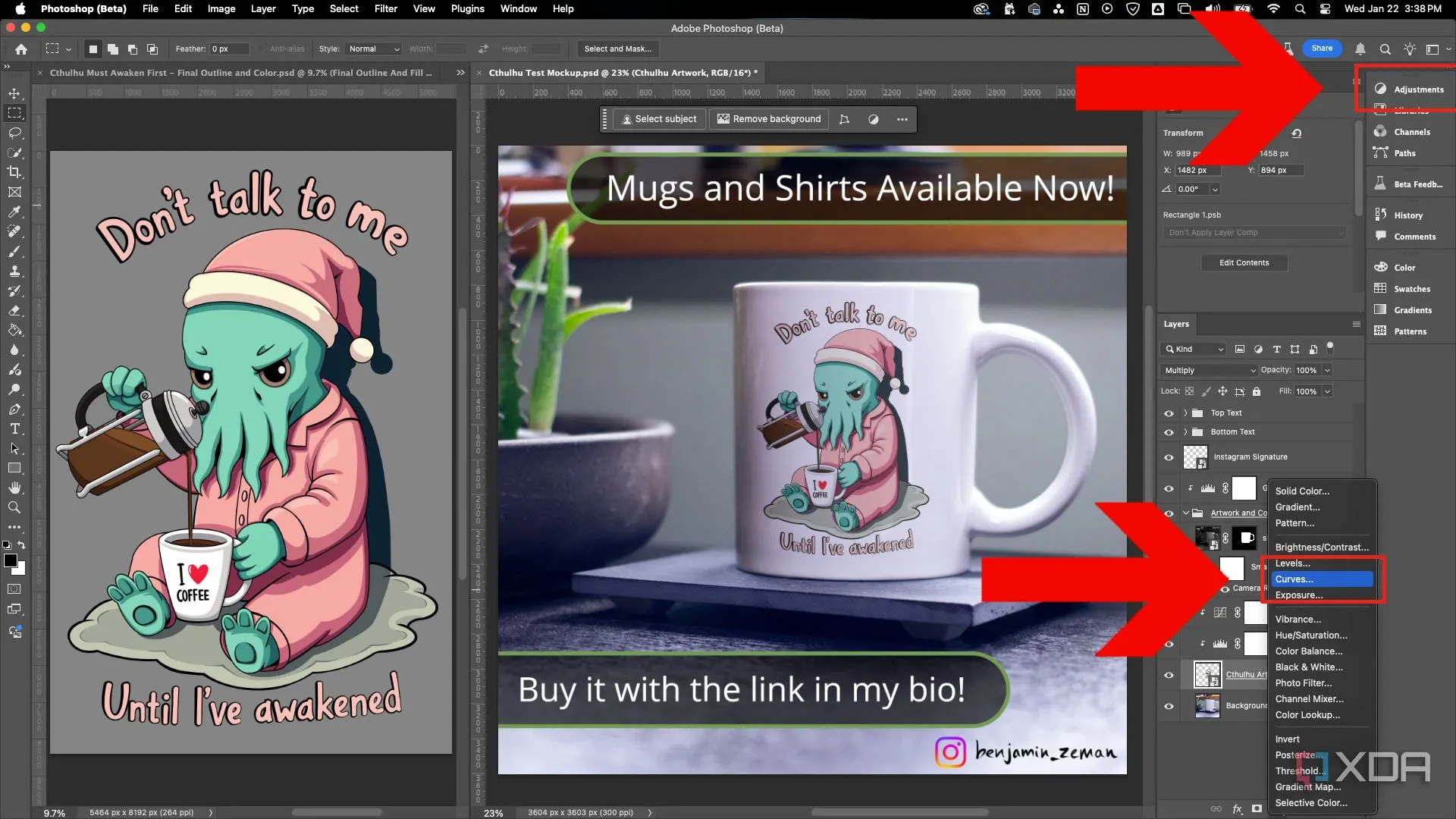Image resolution: width=1456 pixels, height=819 pixels.
Task: Choose Curves... from adjustment menu
Action: tap(1322, 579)
